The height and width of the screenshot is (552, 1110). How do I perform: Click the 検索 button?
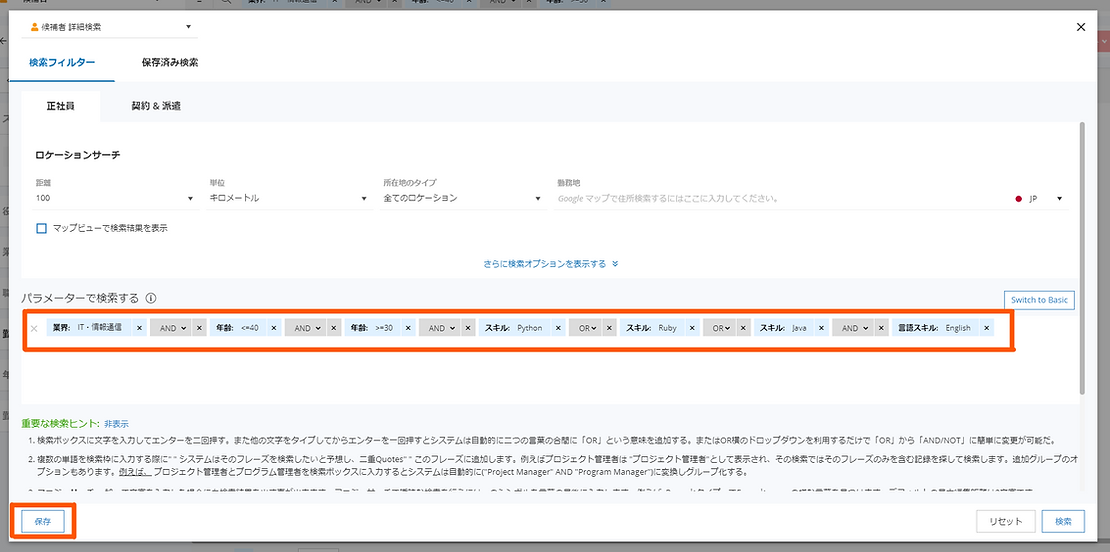point(1062,521)
